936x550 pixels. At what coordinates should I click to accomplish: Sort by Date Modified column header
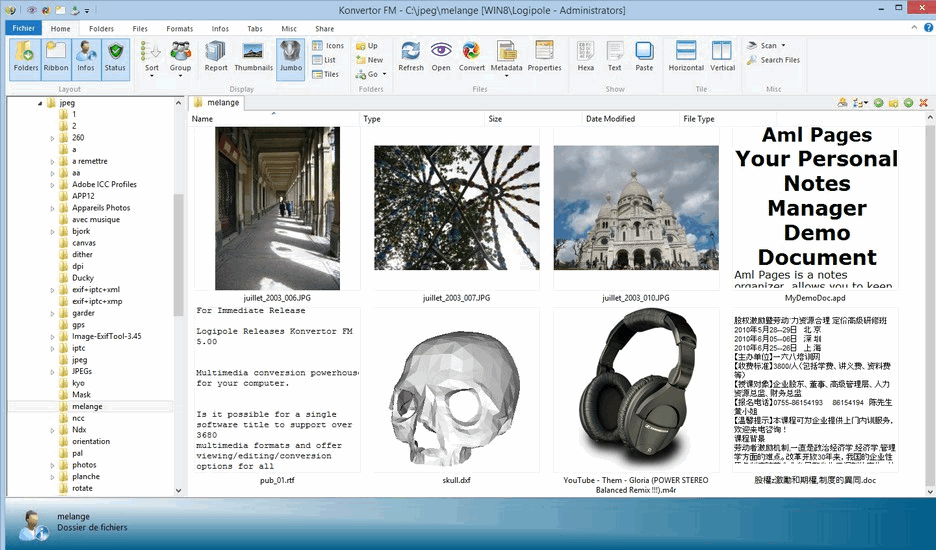[x=631, y=119]
